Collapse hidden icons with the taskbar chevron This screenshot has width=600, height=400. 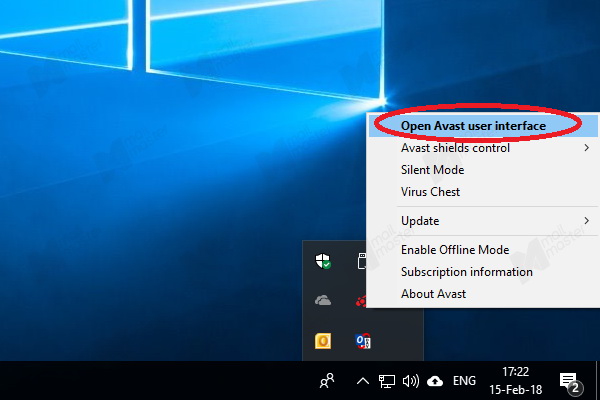point(363,381)
